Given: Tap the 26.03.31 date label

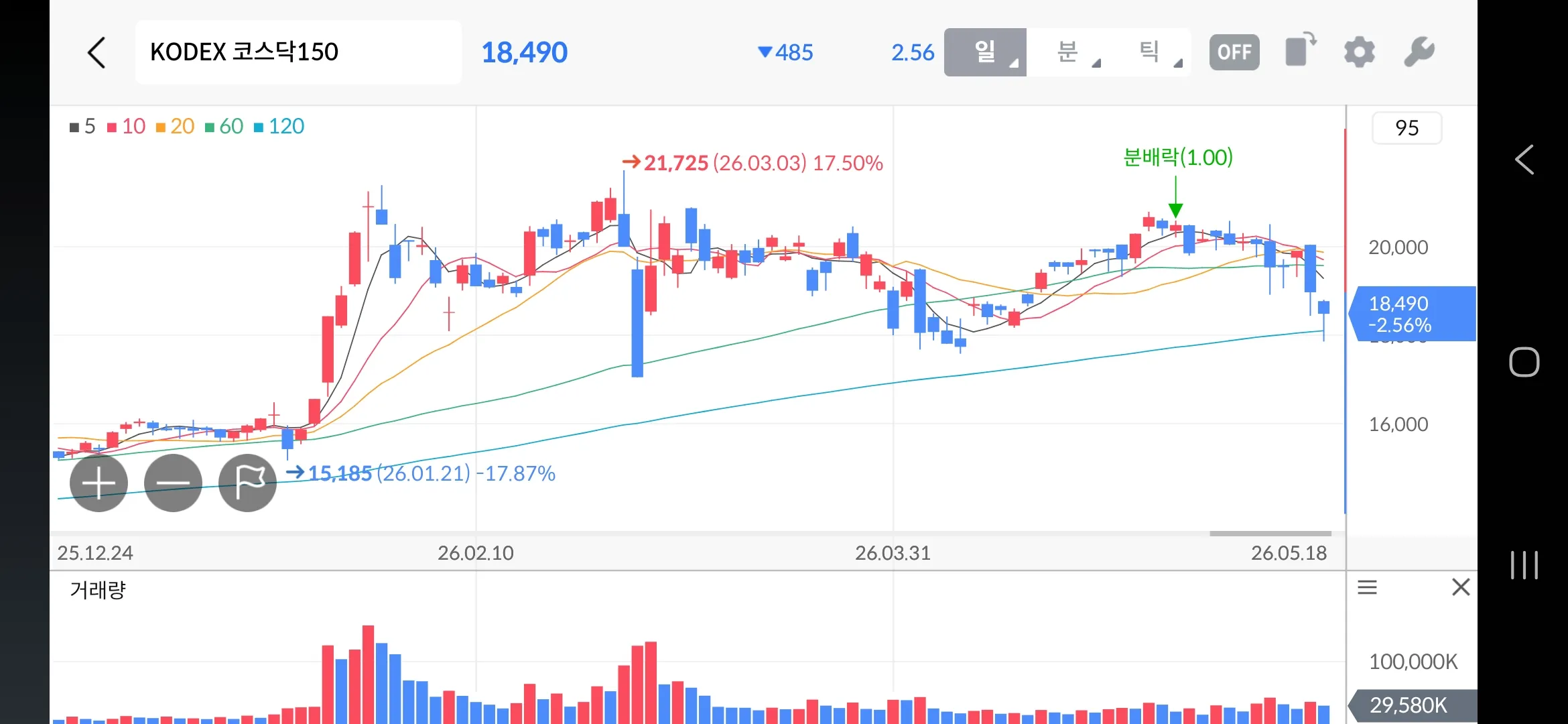Looking at the screenshot, I should click(893, 553).
